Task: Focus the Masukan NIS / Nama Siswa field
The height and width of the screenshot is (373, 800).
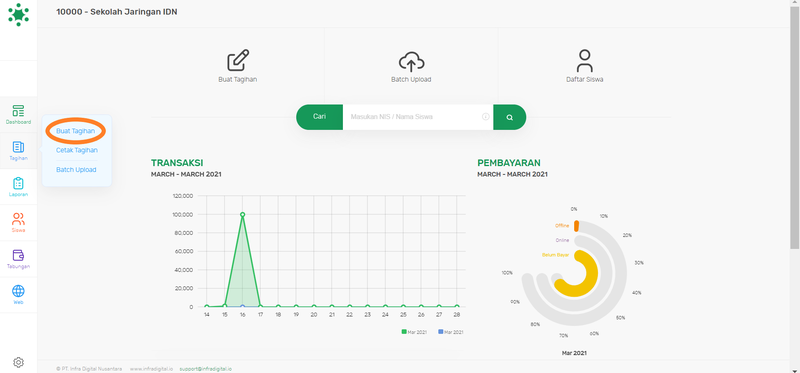Action: click(418, 117)
